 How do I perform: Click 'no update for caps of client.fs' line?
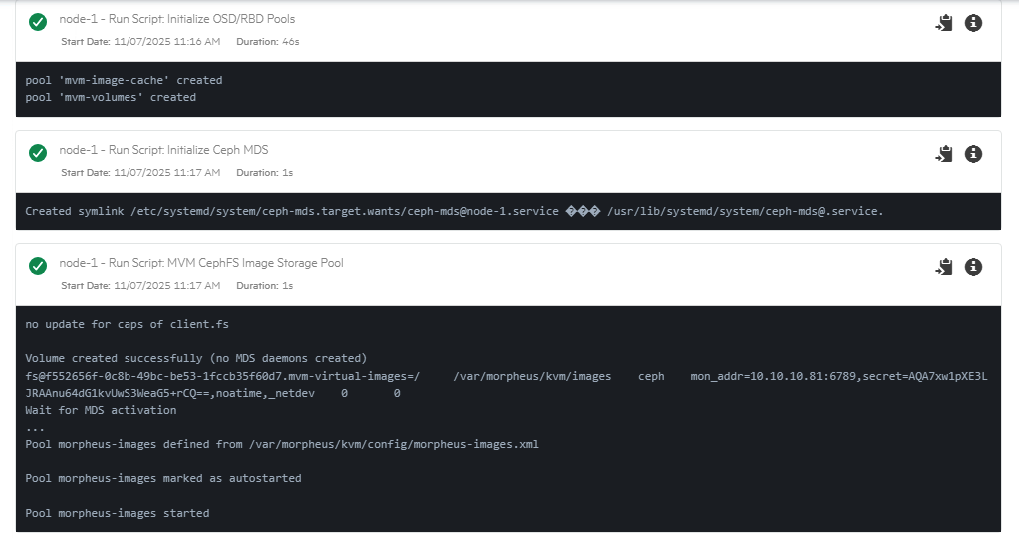click(127, 324)
